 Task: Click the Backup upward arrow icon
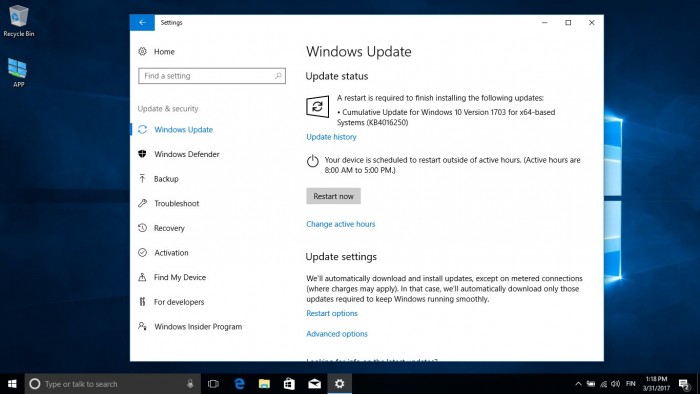pyautogui.click(x=142, y=178)
